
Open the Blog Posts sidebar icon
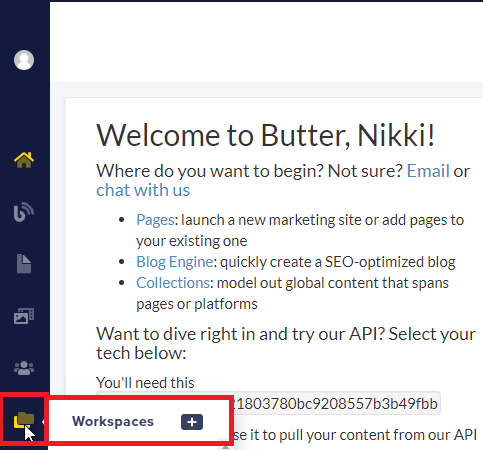coord(24,212)
